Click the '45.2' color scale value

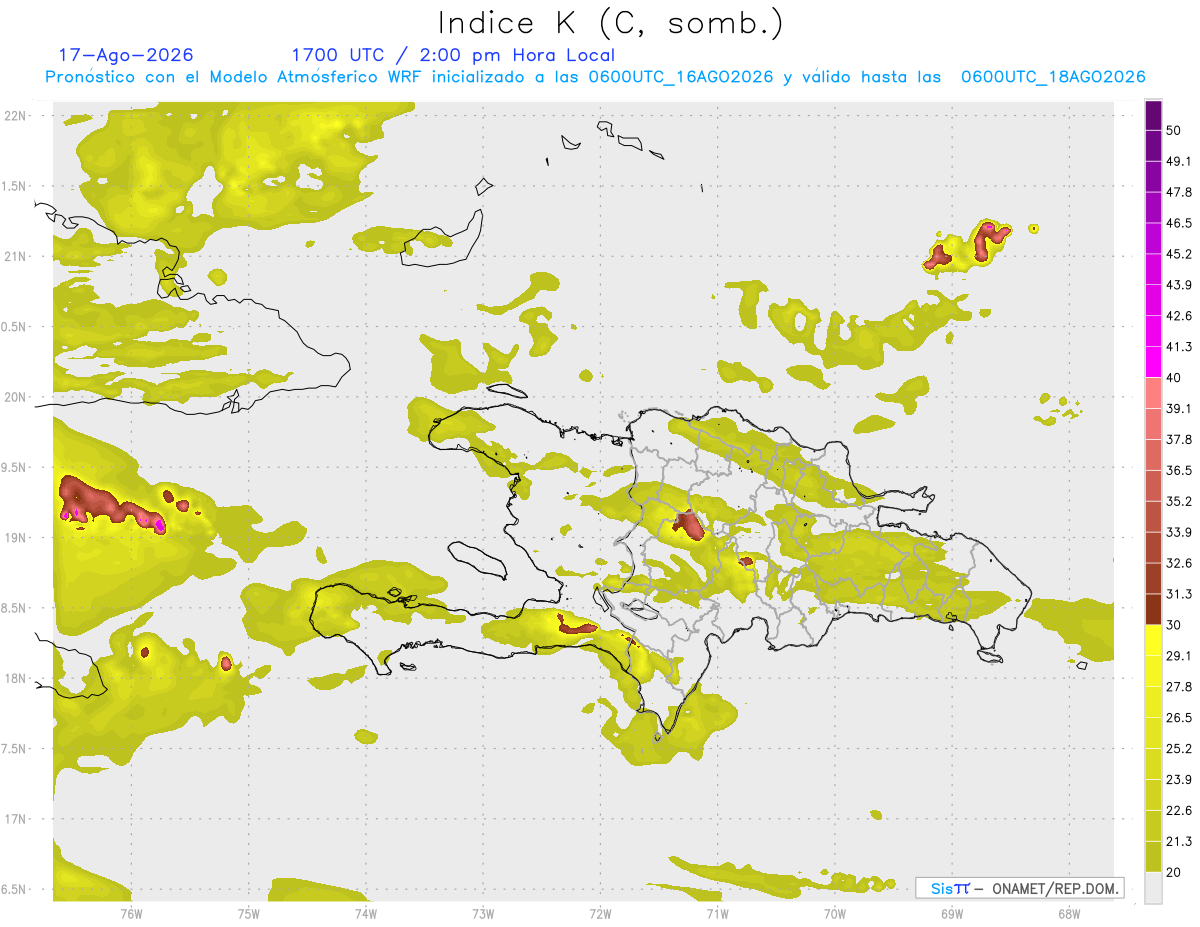(x=1179, y=254)
